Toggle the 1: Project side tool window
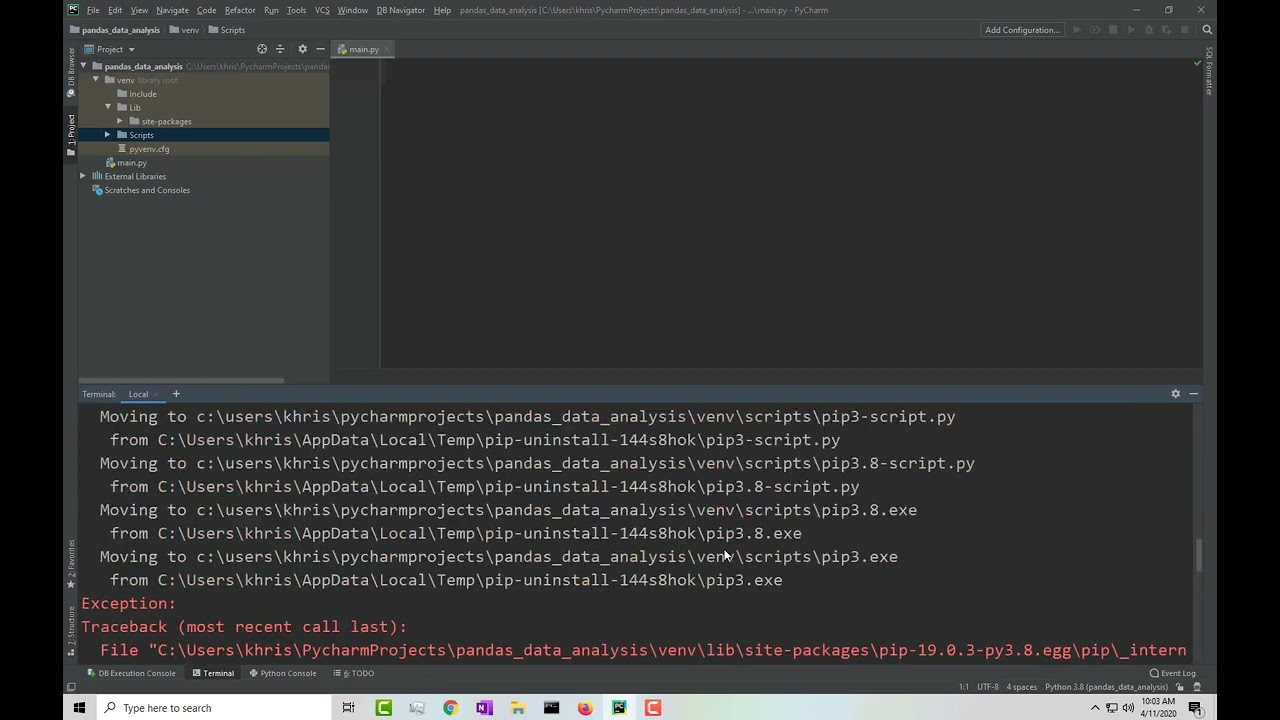Screen dimensions: 1280x720 pos(71,135)
